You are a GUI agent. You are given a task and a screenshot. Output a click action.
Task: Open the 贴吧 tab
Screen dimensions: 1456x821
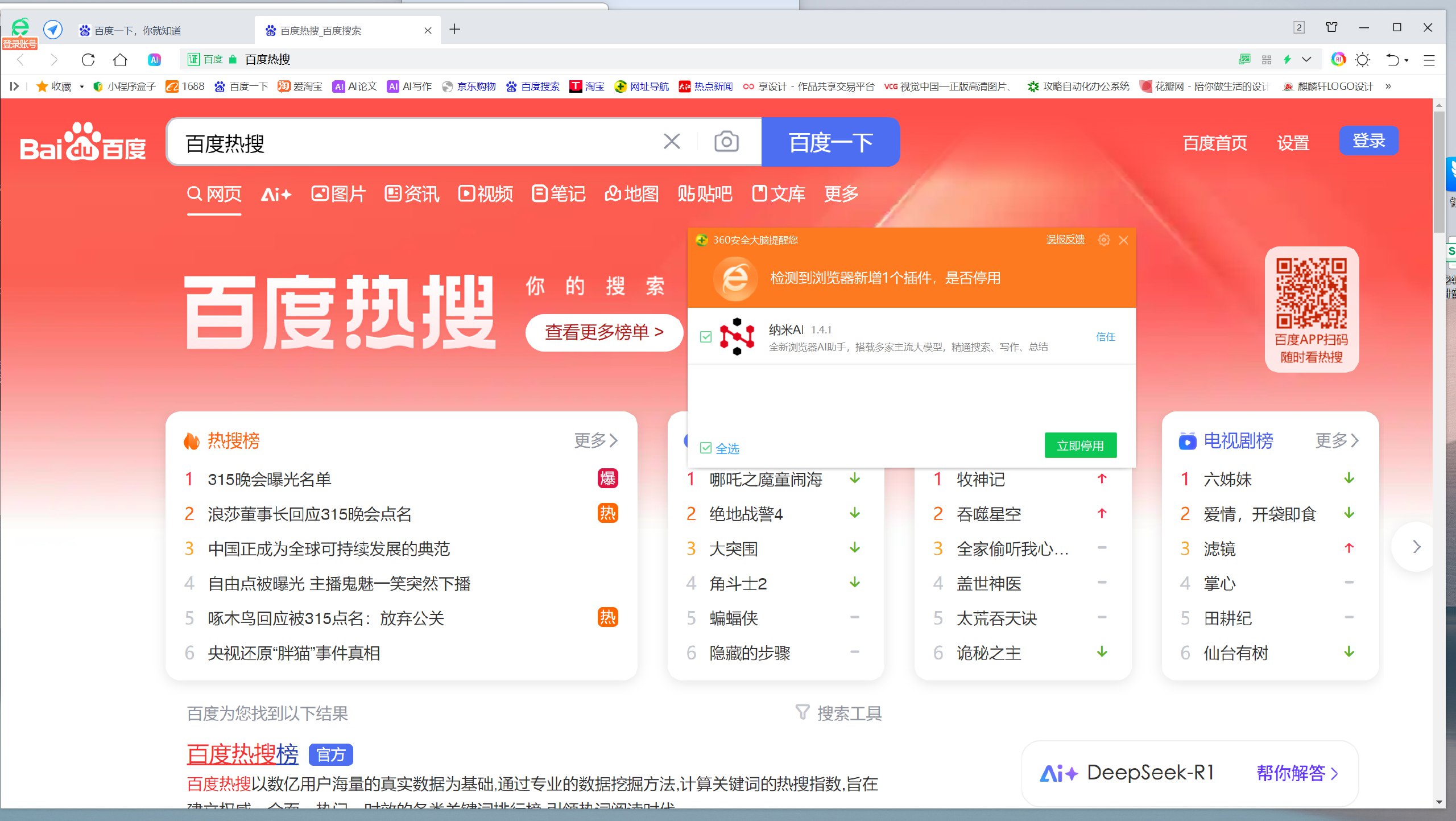[705, 194]
